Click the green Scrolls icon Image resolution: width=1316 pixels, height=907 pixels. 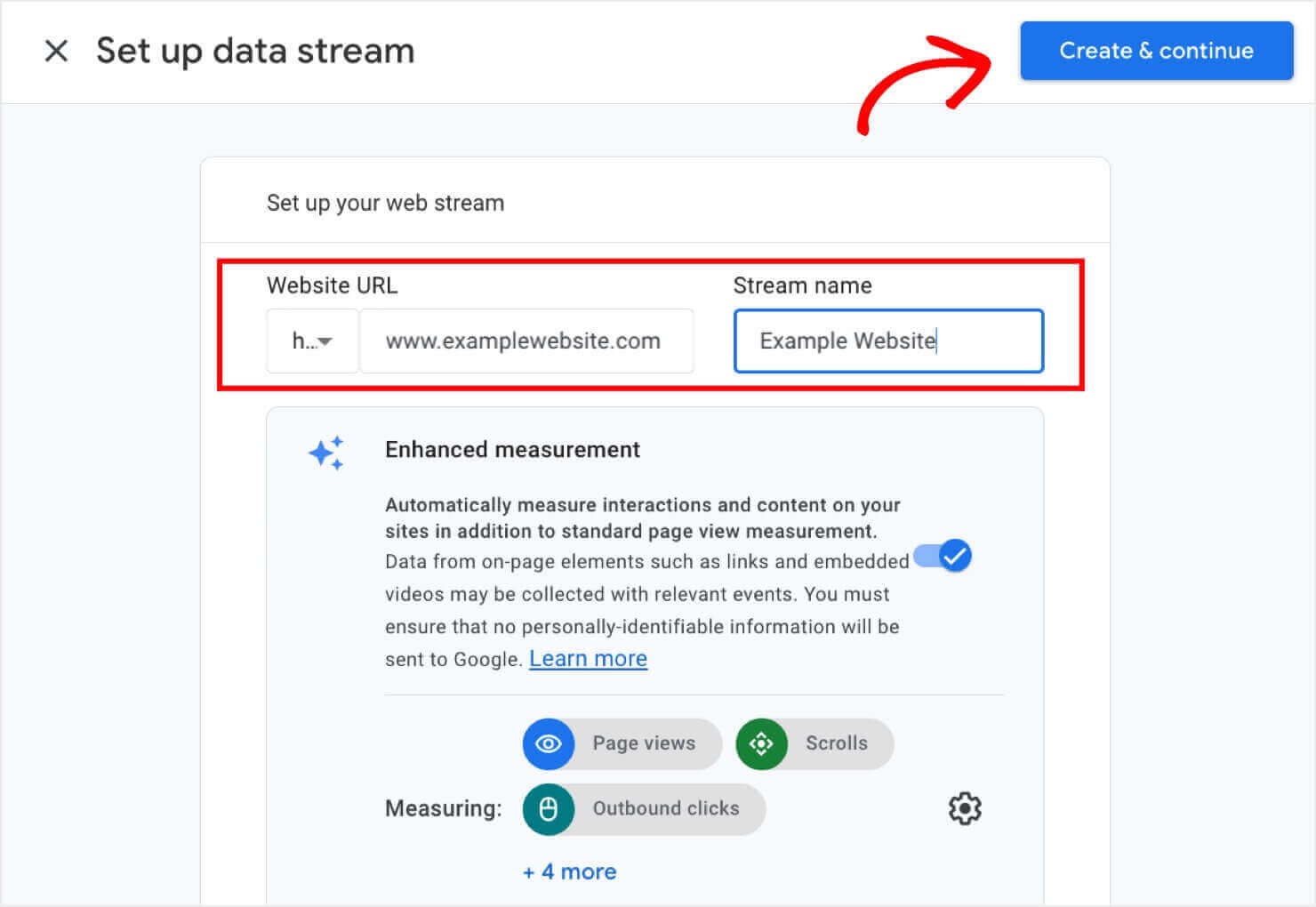coord(761,743)
